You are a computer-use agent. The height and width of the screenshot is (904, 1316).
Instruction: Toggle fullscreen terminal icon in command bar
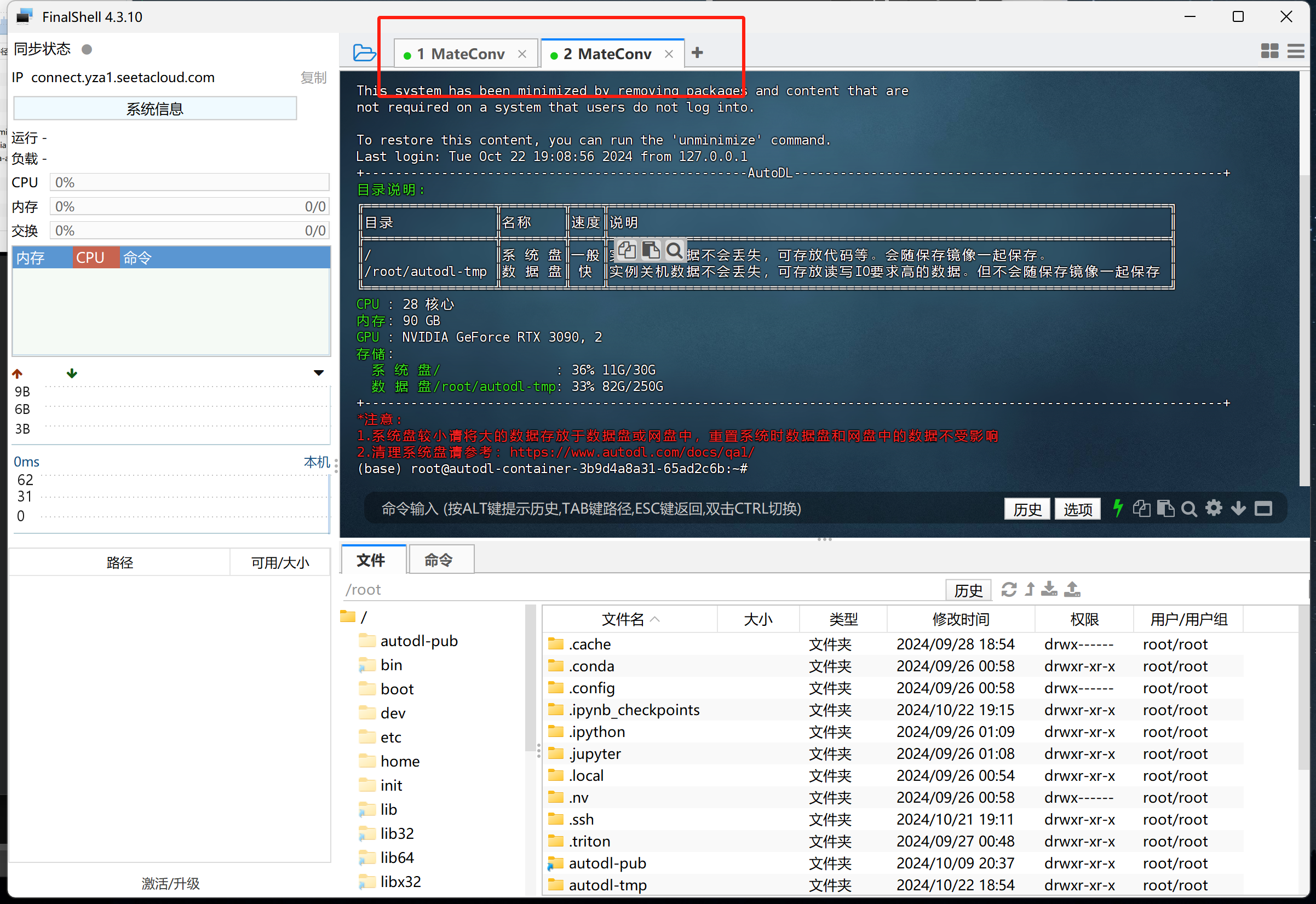click(x=1263, y=509)
